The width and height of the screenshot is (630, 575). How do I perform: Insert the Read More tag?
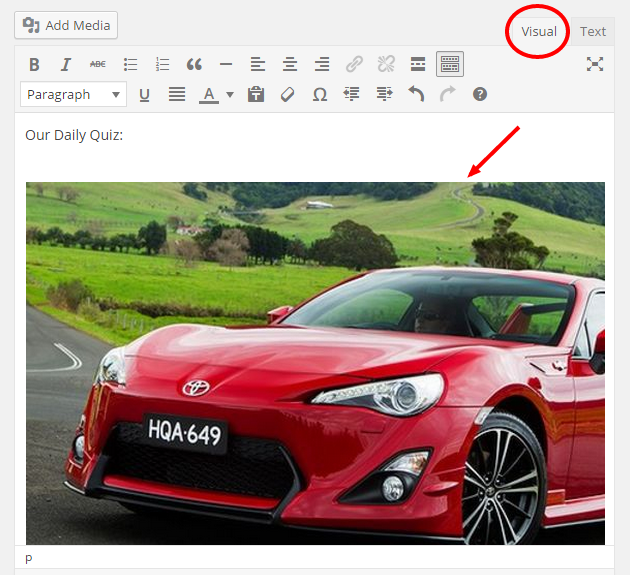coord(418,64)
